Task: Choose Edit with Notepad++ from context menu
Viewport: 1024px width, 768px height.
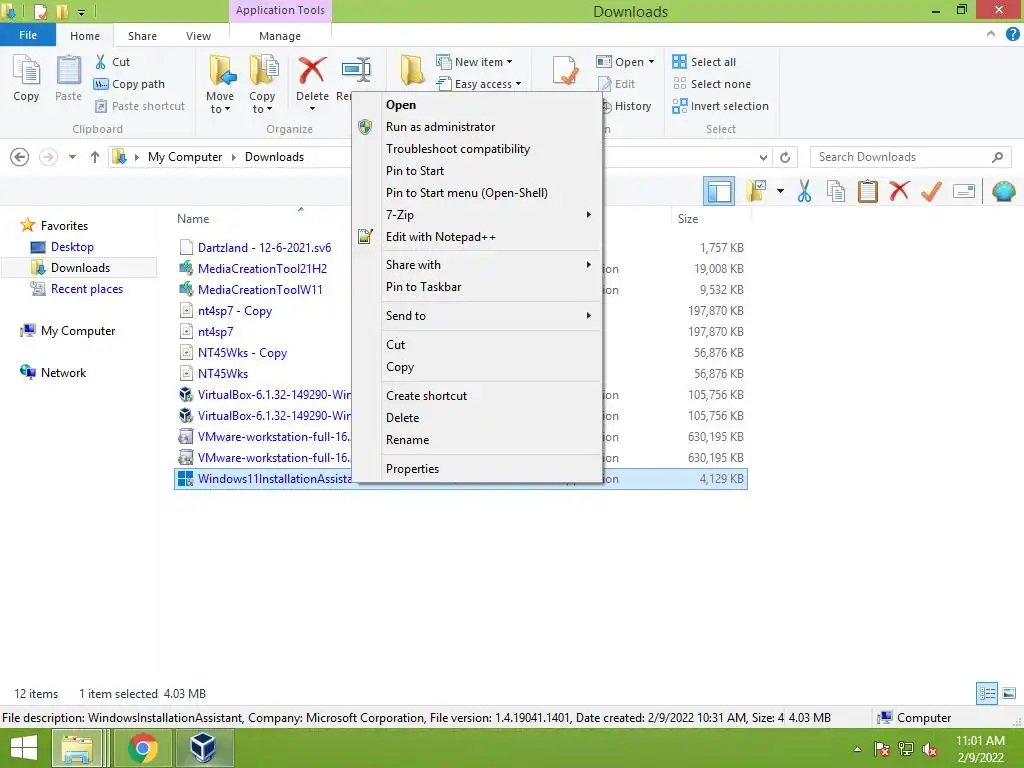Action: point(477,237)
